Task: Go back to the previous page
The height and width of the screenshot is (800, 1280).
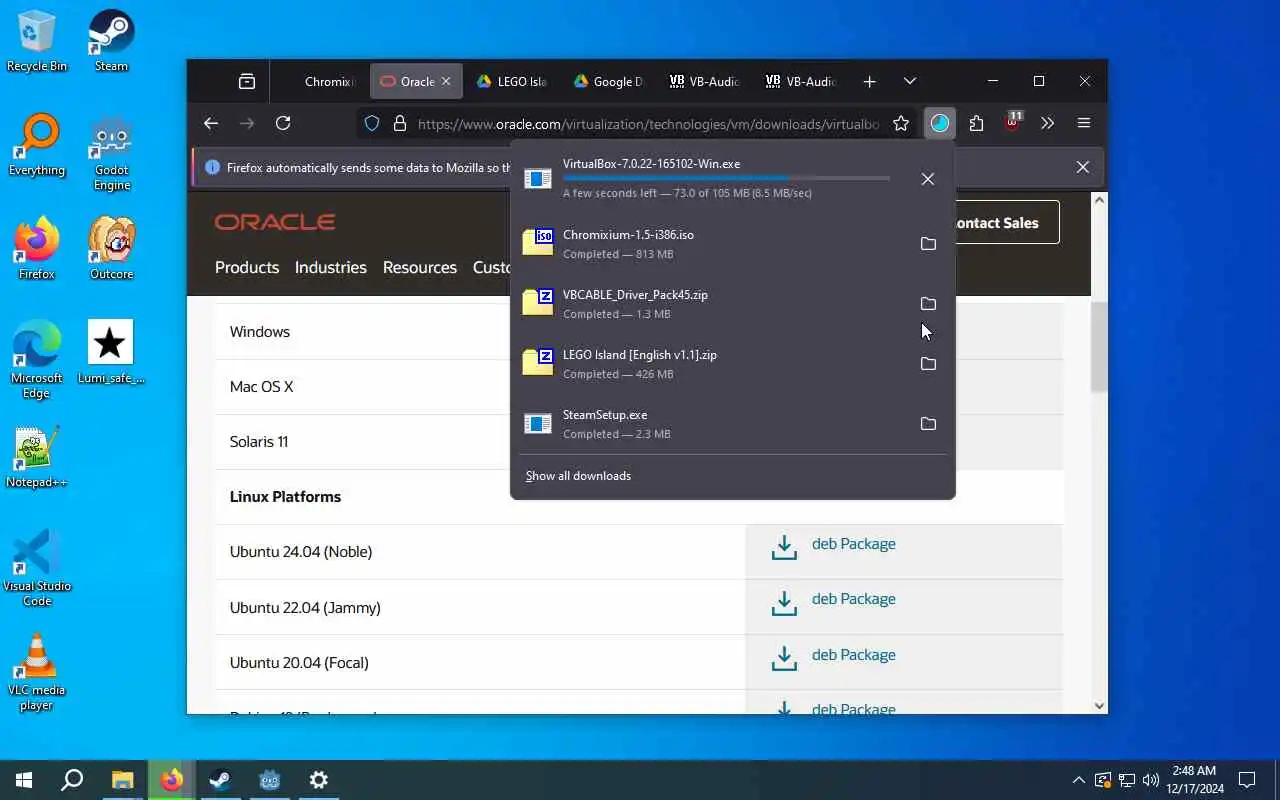Action: (x=210, y=123)
